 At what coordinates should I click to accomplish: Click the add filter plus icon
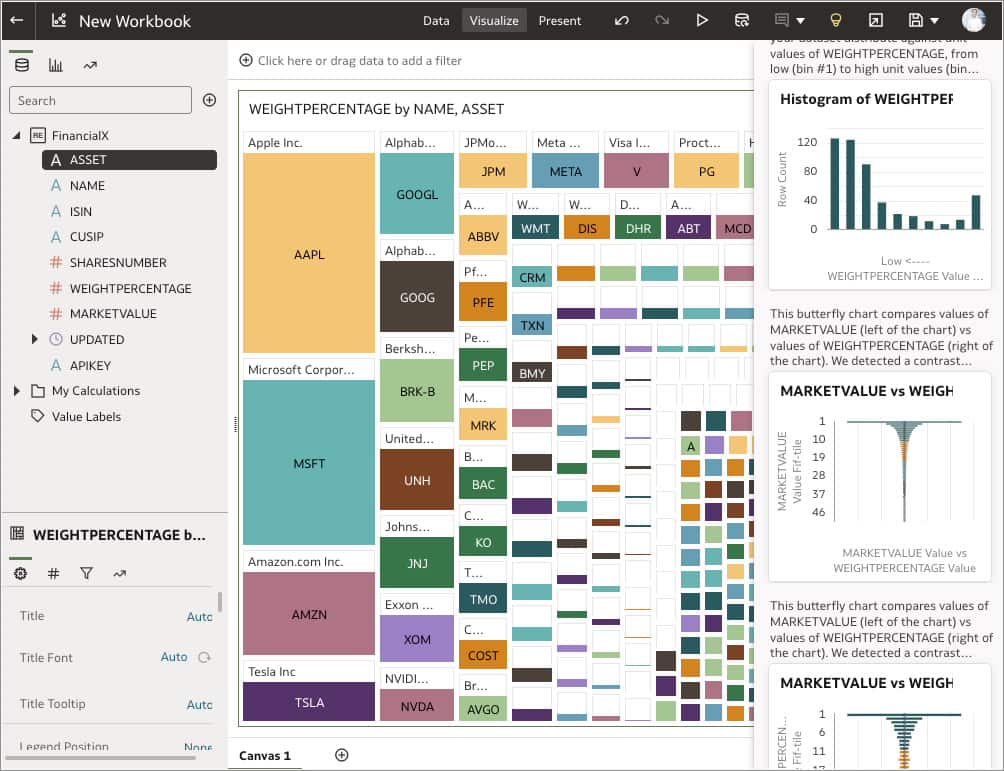245,60
